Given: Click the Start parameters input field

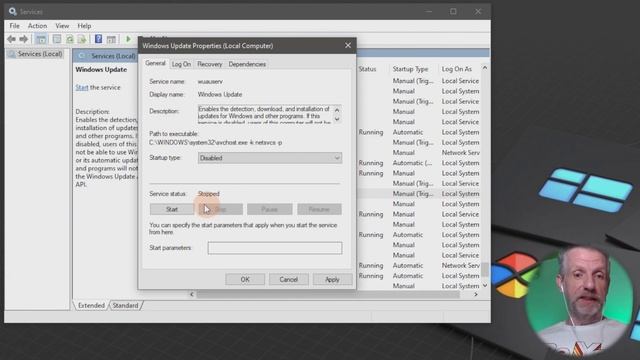Looking at the screenshot, I should point(275,248).
